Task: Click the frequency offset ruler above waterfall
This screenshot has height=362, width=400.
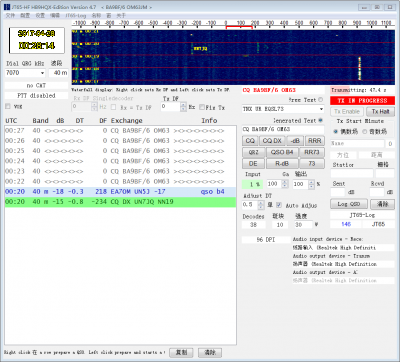Action: point(233,24)
